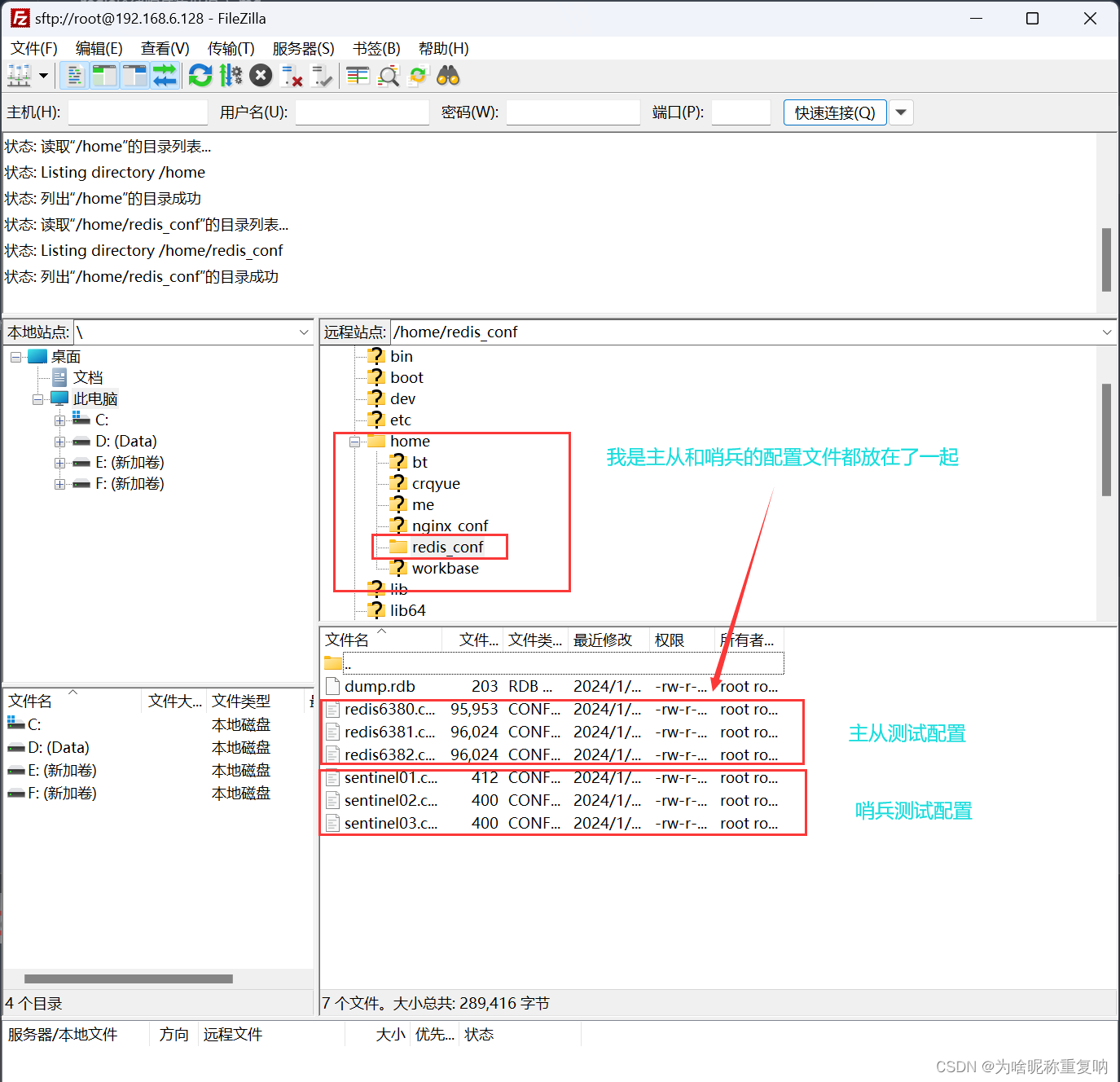This screenshot has height=1082, width=1120.
Task: Open the 书签(B) menu
Action: pos(376,48)
